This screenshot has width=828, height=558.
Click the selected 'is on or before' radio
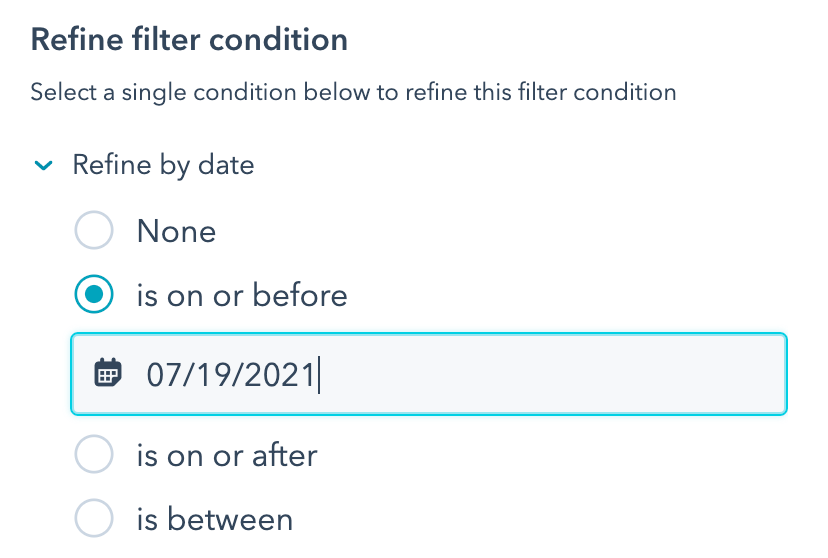point(94,295)
